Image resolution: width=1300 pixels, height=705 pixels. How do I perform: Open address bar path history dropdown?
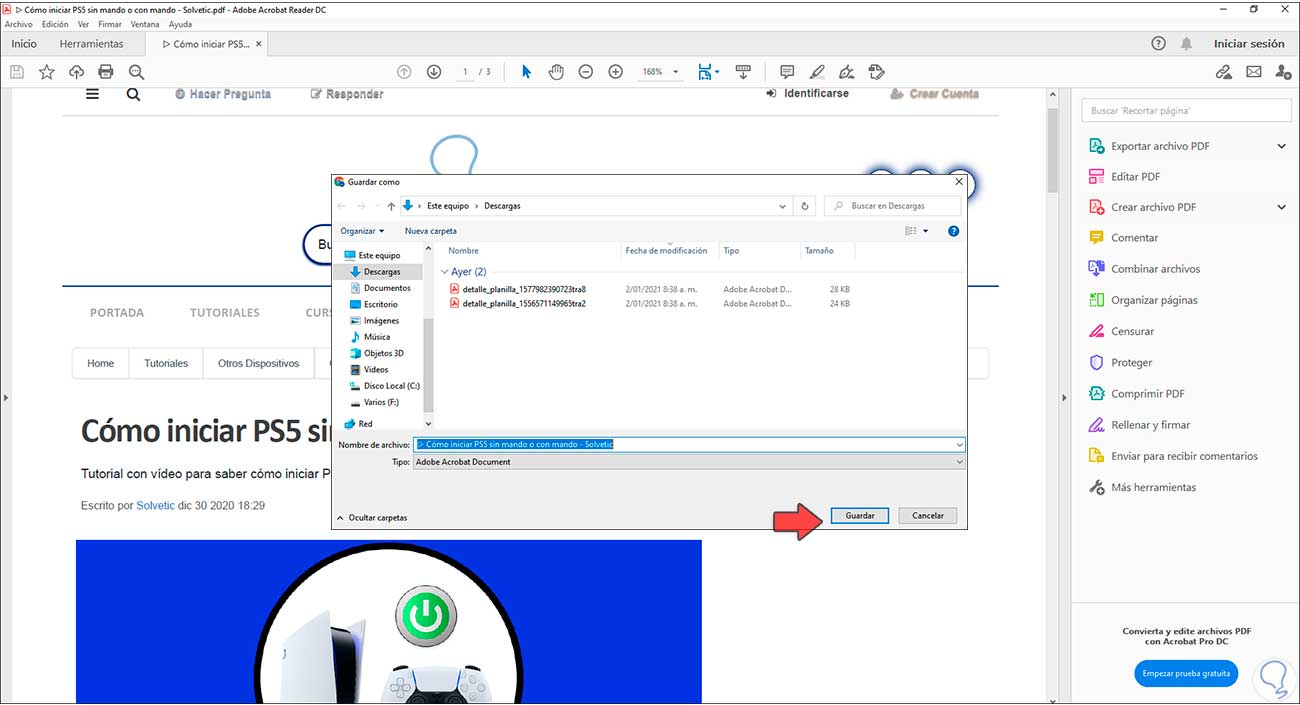pos(782,206)
